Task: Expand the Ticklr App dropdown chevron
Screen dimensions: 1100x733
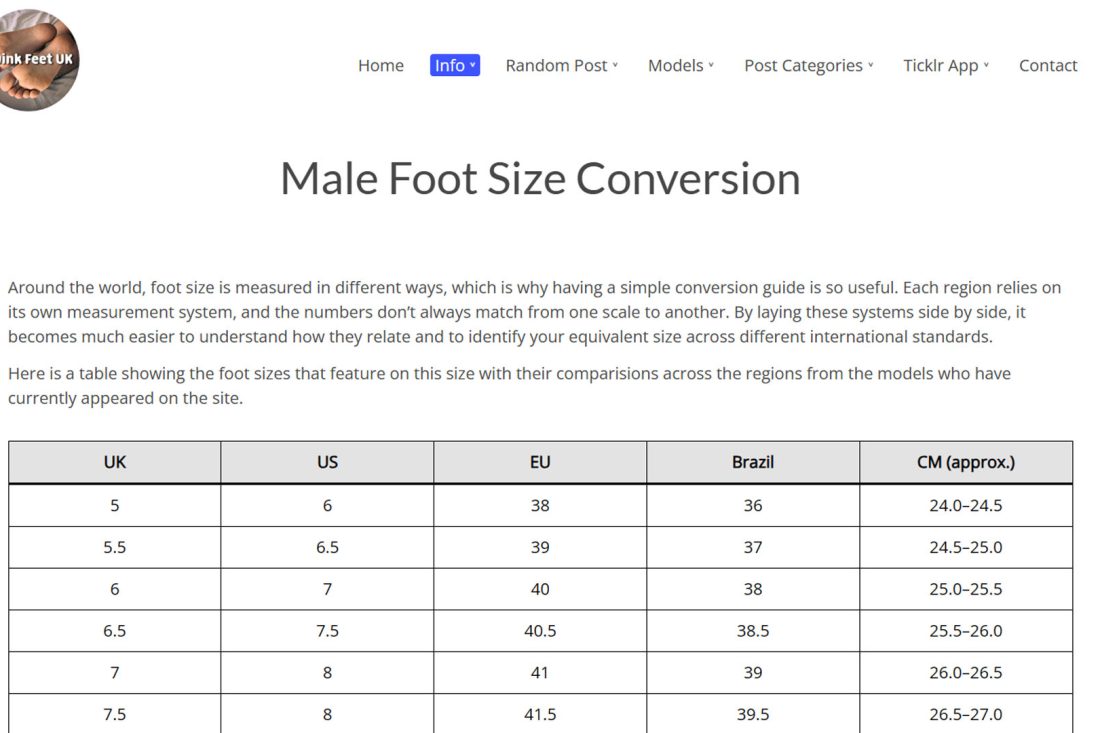Action: [x=986, y=66]
